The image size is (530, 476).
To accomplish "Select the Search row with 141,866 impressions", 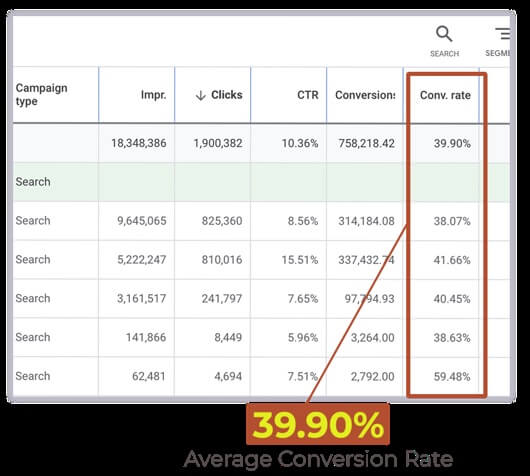I will tap(261, 337).
